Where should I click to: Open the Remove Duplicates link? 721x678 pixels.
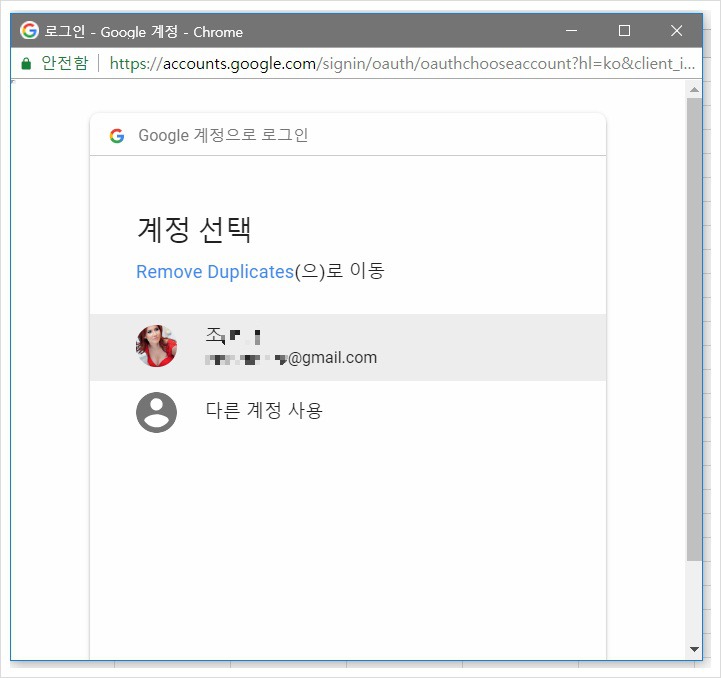coord(215,271)
